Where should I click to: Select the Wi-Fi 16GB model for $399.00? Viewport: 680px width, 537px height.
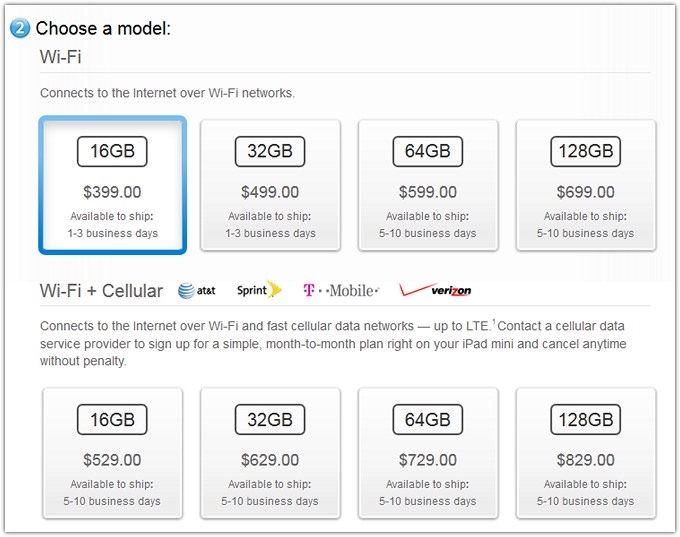(113, 186)
